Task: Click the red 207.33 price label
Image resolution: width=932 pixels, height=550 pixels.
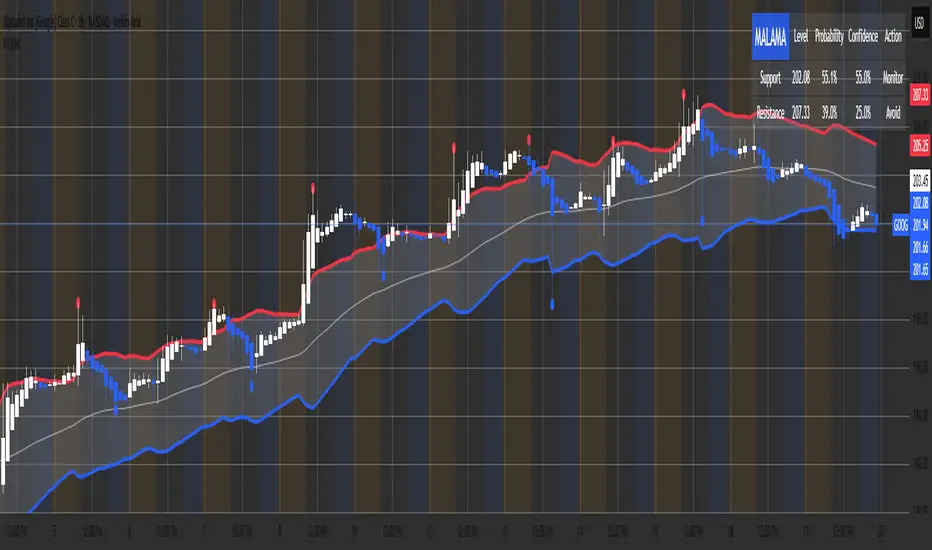Action: point(920,92)
